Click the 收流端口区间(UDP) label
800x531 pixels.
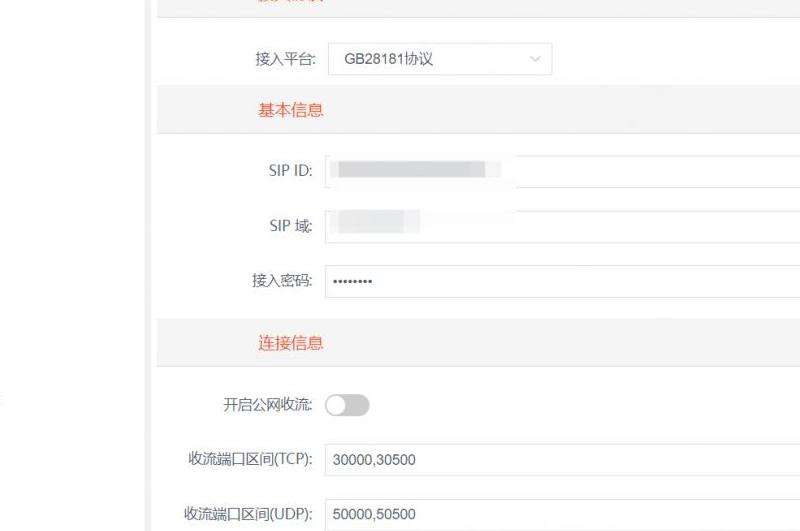click(x=248, y=514)
